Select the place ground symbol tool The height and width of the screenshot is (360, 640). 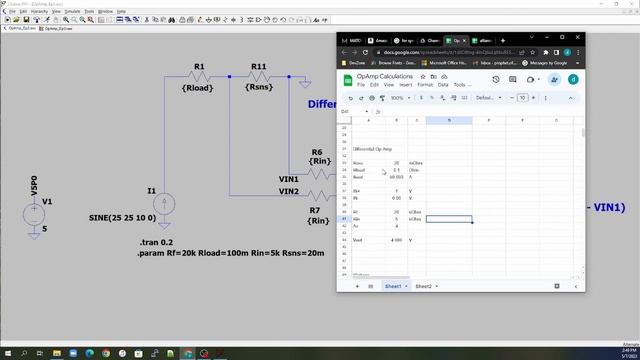(208, 20)
